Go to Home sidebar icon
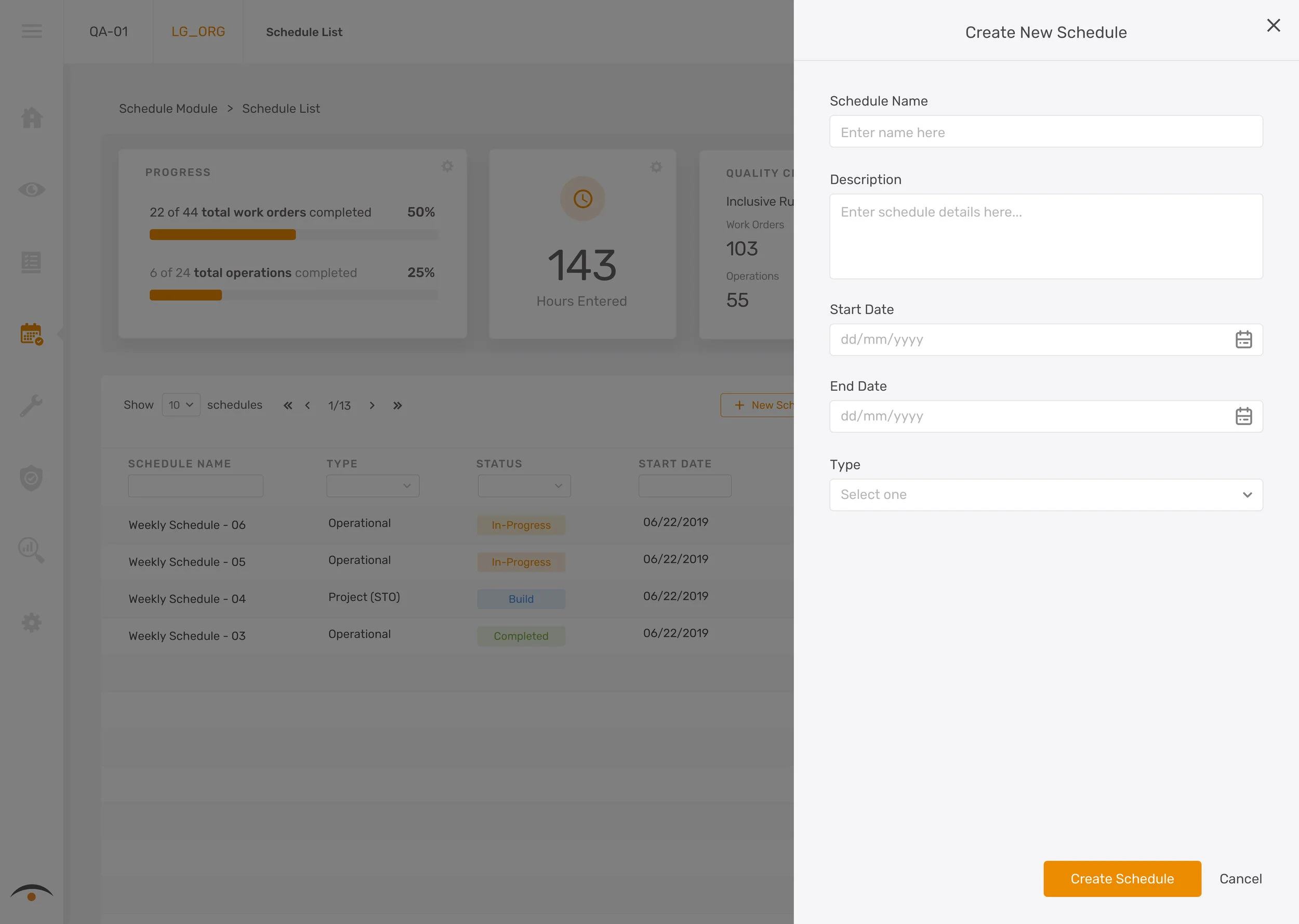 tap(32, 118)
